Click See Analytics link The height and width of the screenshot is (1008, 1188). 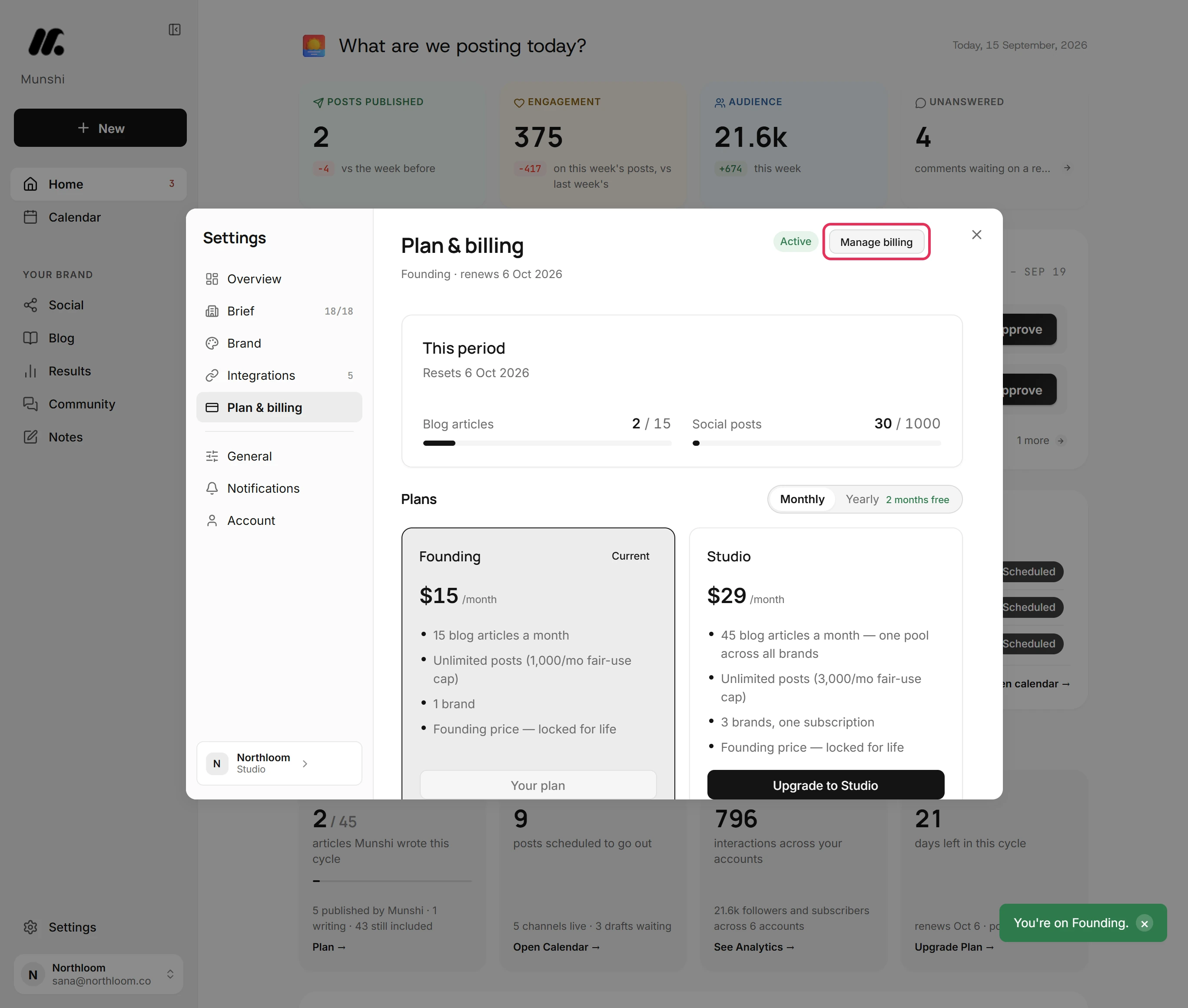click(754, 947)
